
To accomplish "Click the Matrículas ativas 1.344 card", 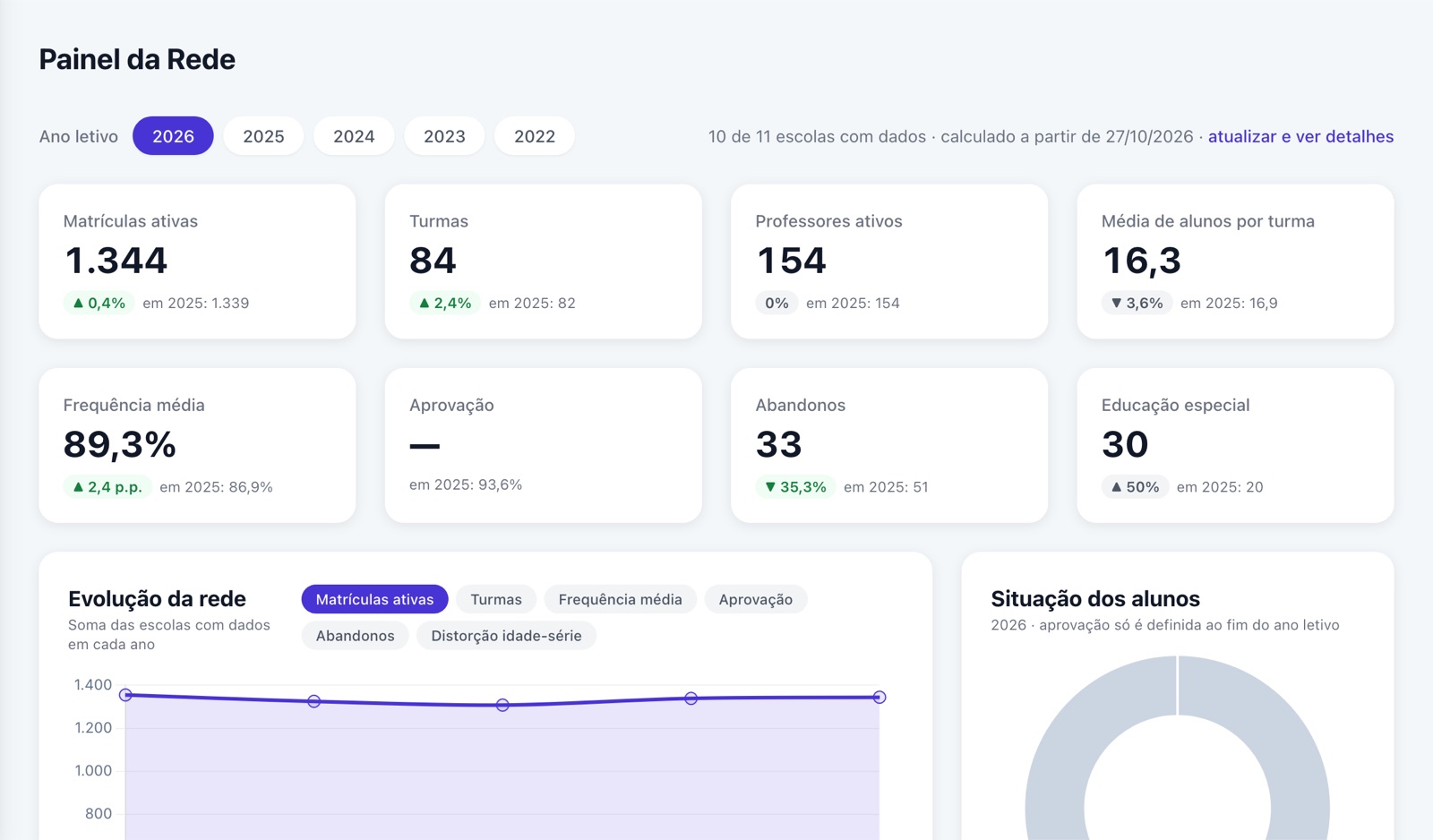I will pyautogui.click(x=197, y=261).
